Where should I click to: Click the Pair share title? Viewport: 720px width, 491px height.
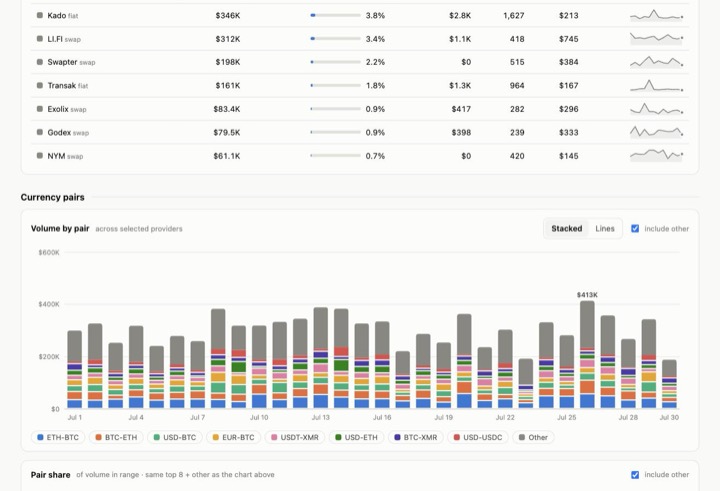click(x=51, y=474)
